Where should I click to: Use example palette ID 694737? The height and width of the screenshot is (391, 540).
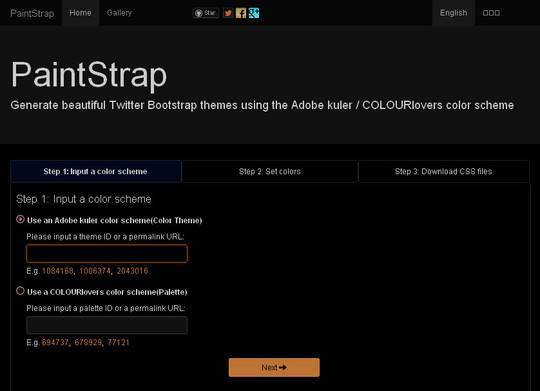(x=55, y=342)
